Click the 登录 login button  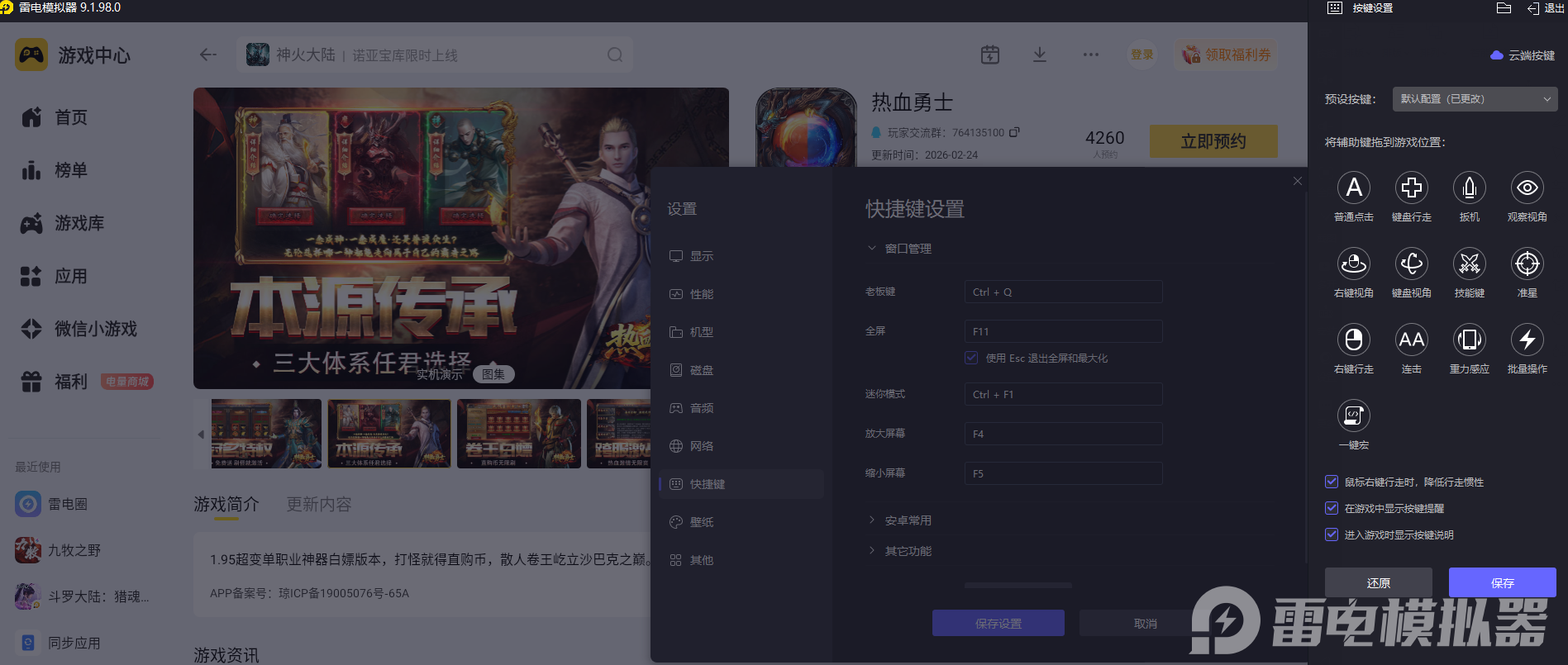[1142, 55]
